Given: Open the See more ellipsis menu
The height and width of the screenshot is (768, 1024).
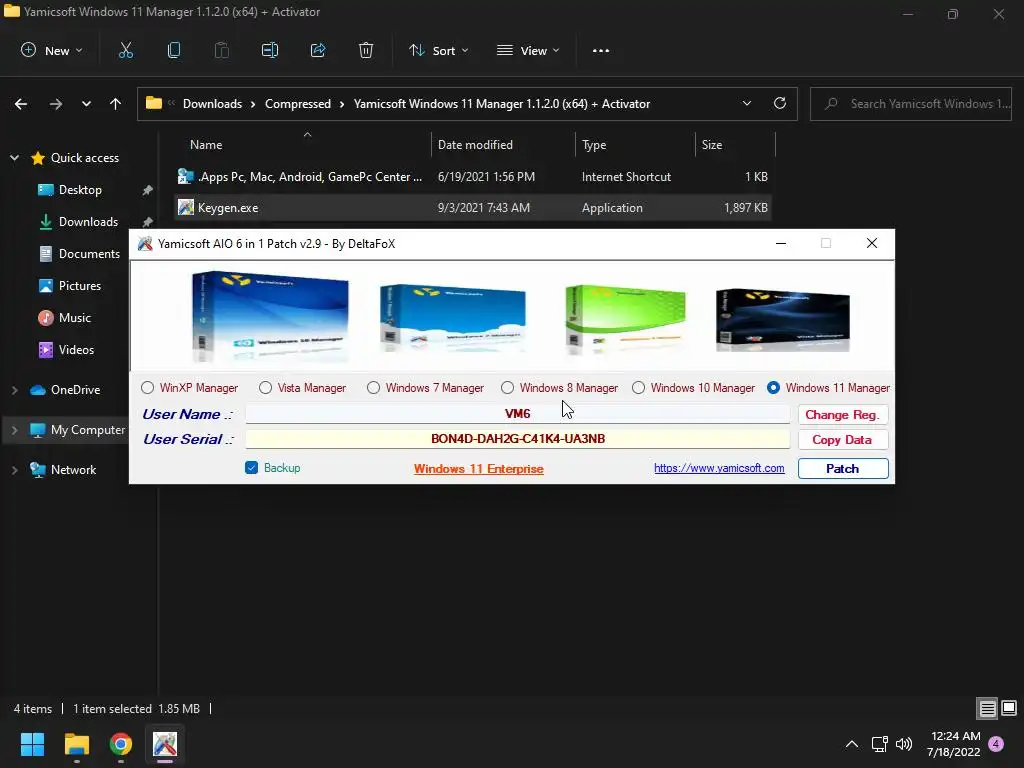Looking at the screenshot, I should tap(601, 50).
